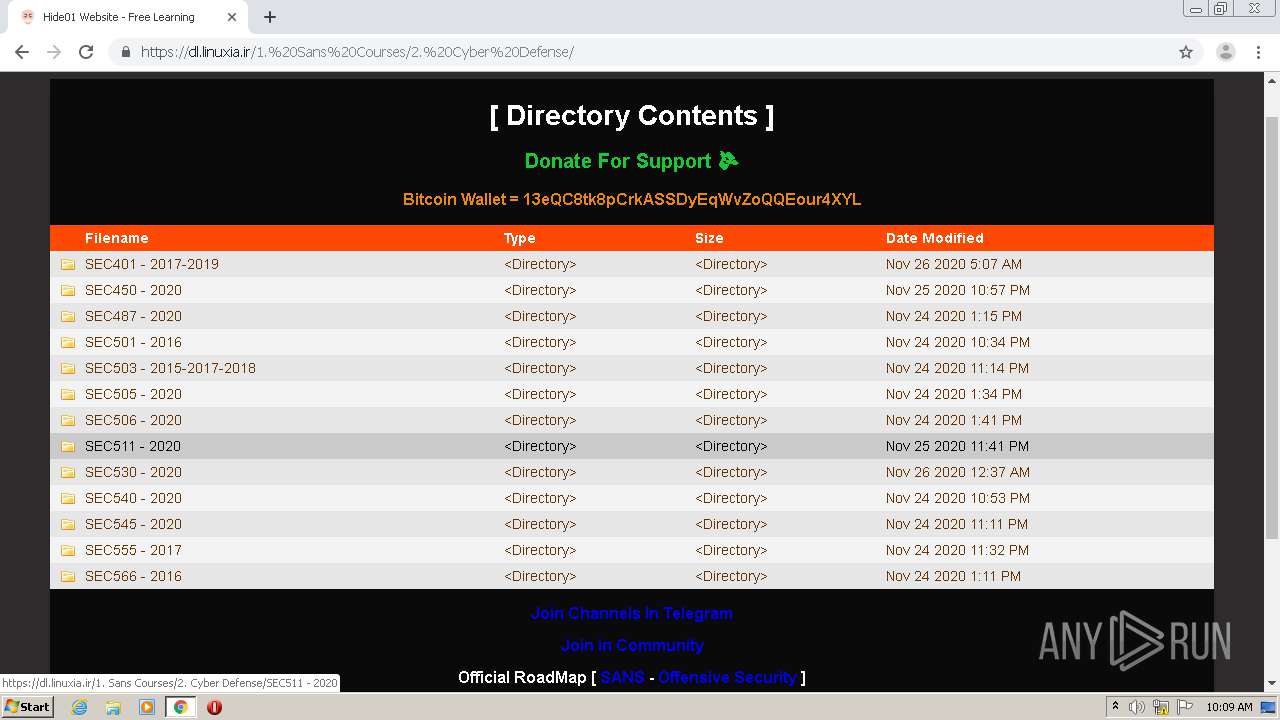
Task: Open the SEC505 - 2020 directory
Action: tap(133, 394)
